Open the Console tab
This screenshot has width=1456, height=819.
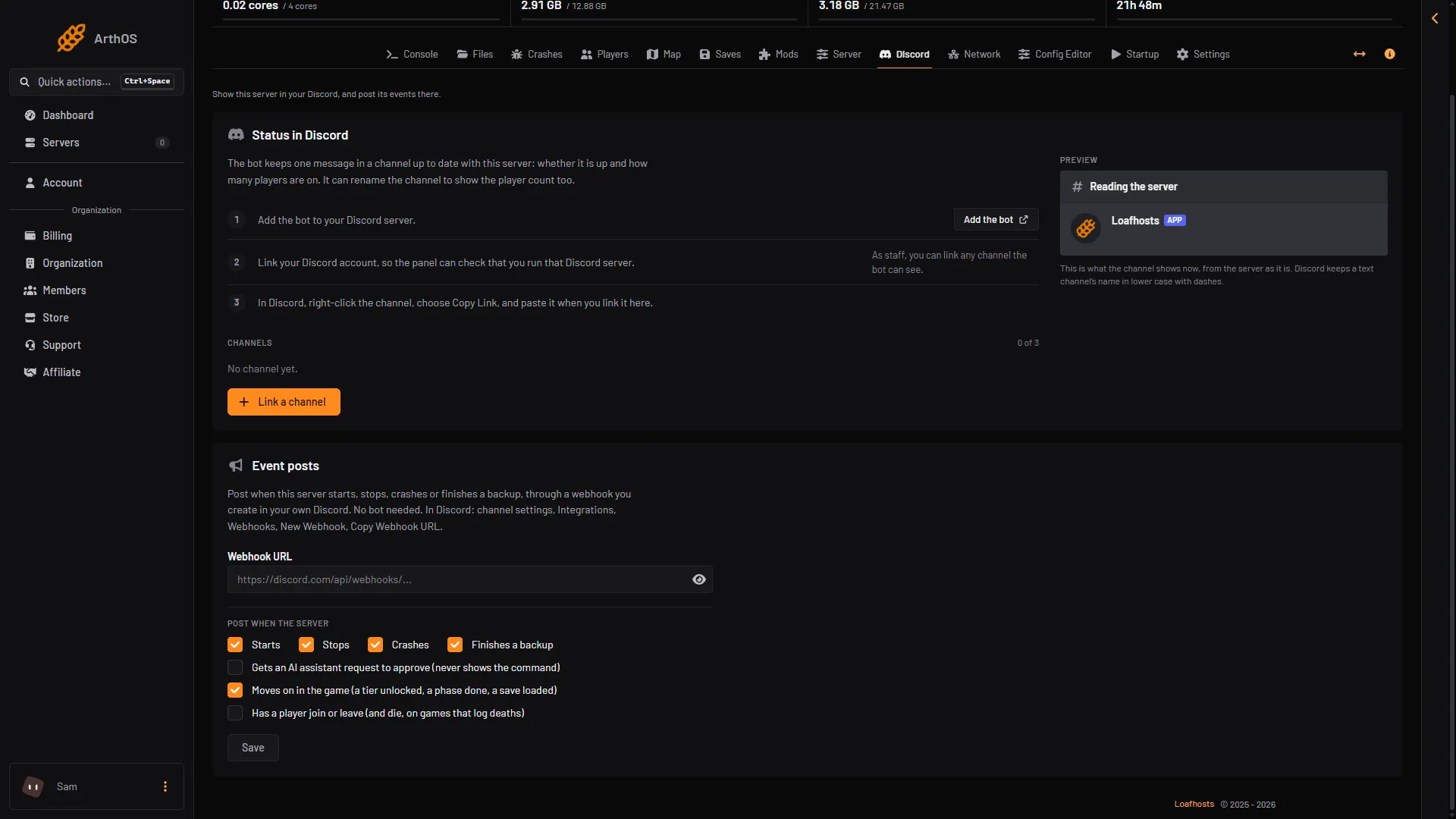tap(412, 54)
